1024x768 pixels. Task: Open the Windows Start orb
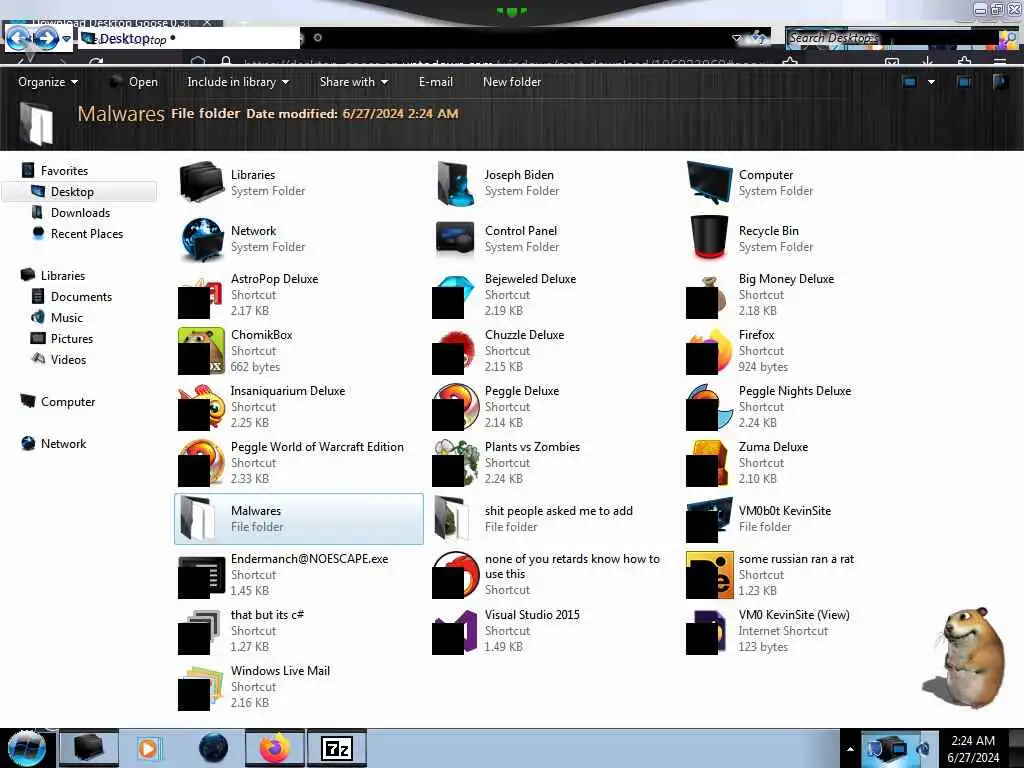(x=26, y=748)
